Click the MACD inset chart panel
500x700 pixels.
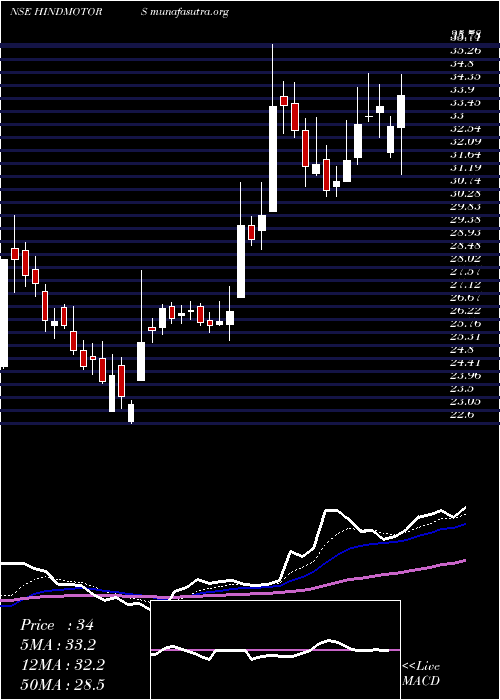[x=275, y=650]
